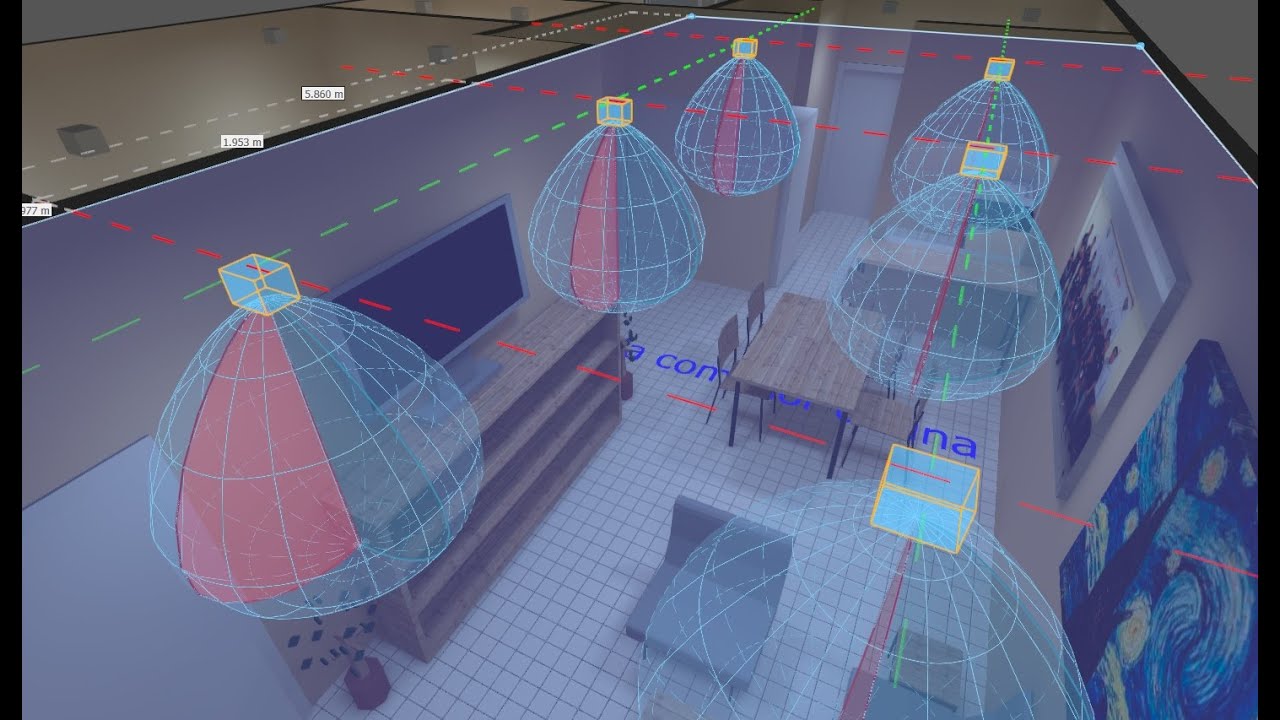This screenshot has width=1280, height=720.
Task: Select the speaker box right of the TV
Action: 614,111
